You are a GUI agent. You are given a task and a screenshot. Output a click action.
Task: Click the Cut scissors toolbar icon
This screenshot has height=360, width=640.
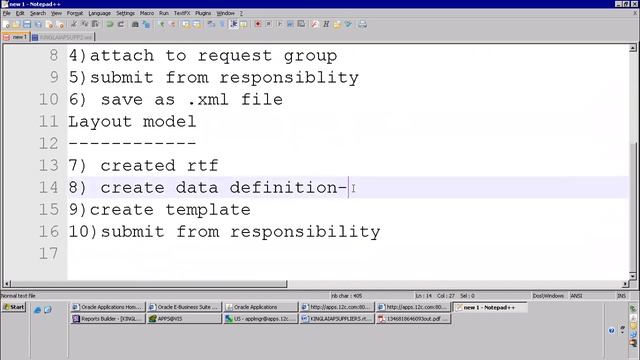73,24
